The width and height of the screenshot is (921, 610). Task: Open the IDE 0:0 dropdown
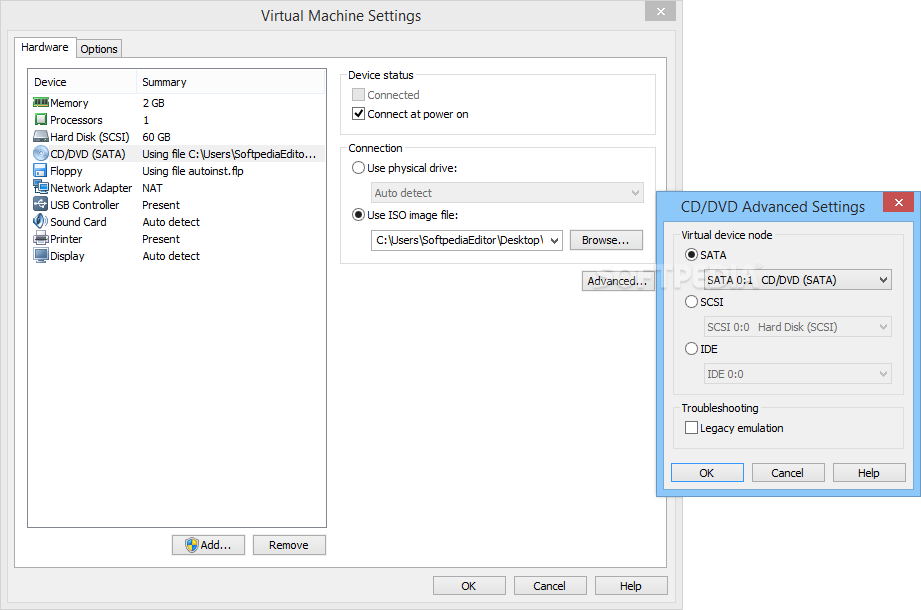798,374
